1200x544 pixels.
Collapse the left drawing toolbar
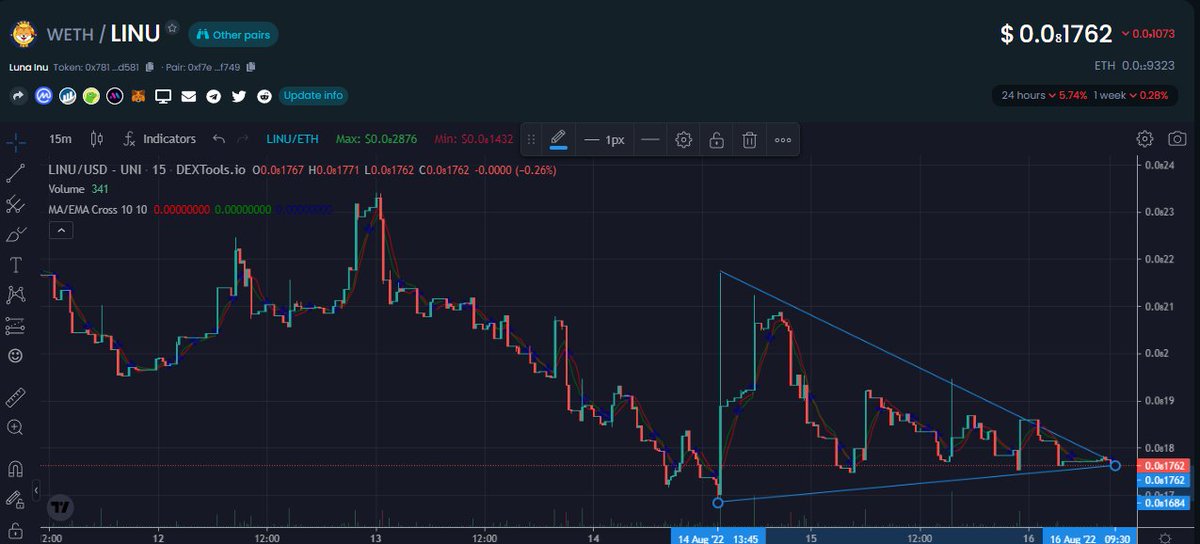pos(37,492)
